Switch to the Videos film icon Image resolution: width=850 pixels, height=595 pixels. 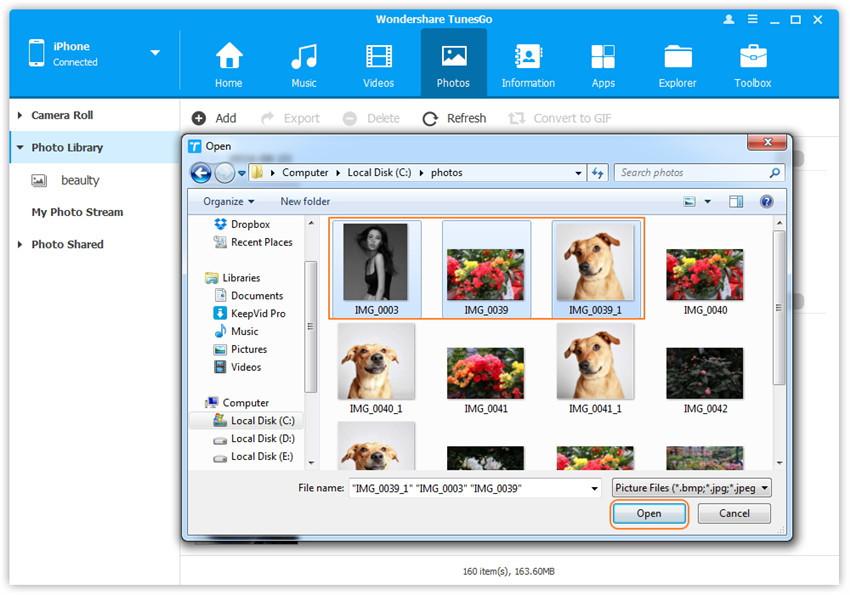(379, 57)
